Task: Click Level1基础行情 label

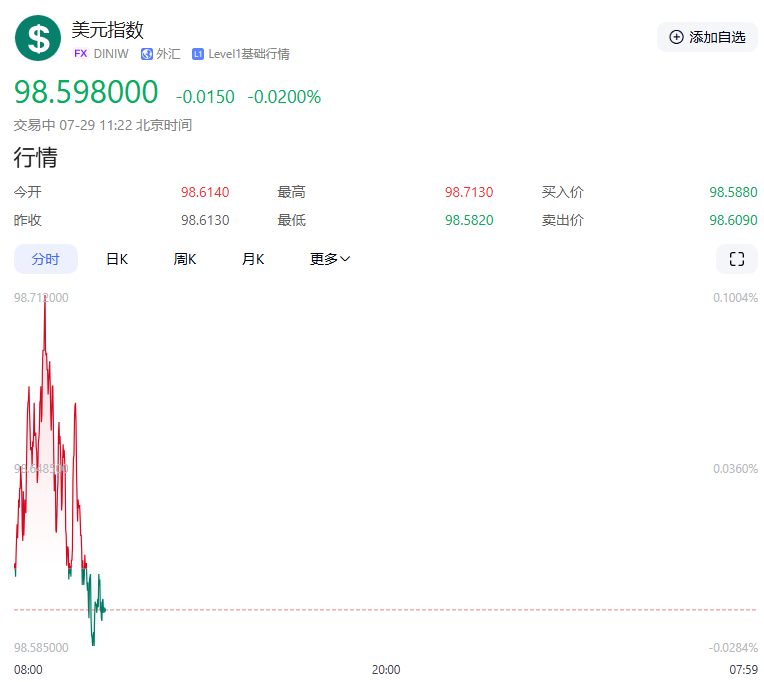Action: (x=248, y=54)
